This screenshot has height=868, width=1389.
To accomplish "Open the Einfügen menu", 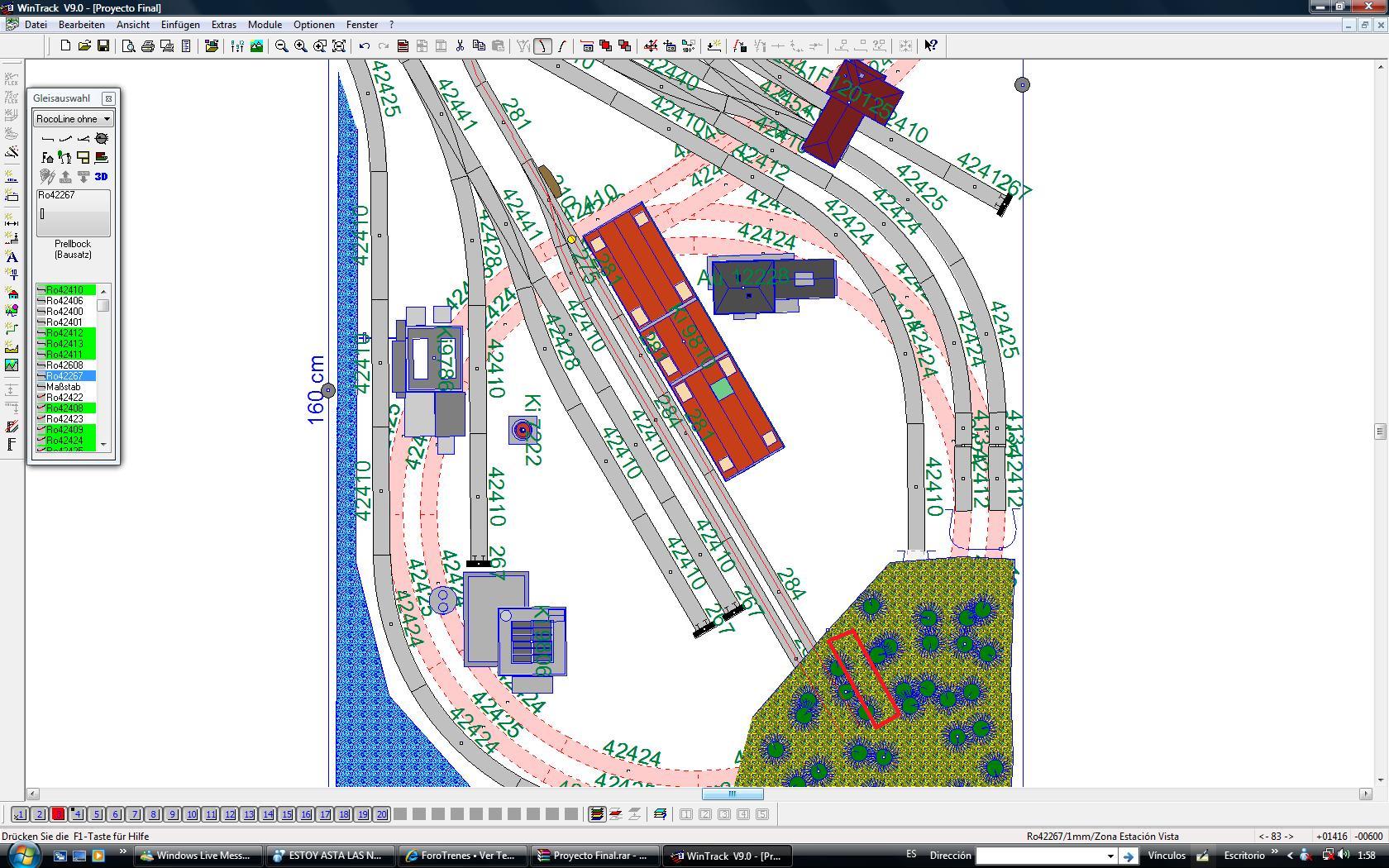I will point(180,25).
